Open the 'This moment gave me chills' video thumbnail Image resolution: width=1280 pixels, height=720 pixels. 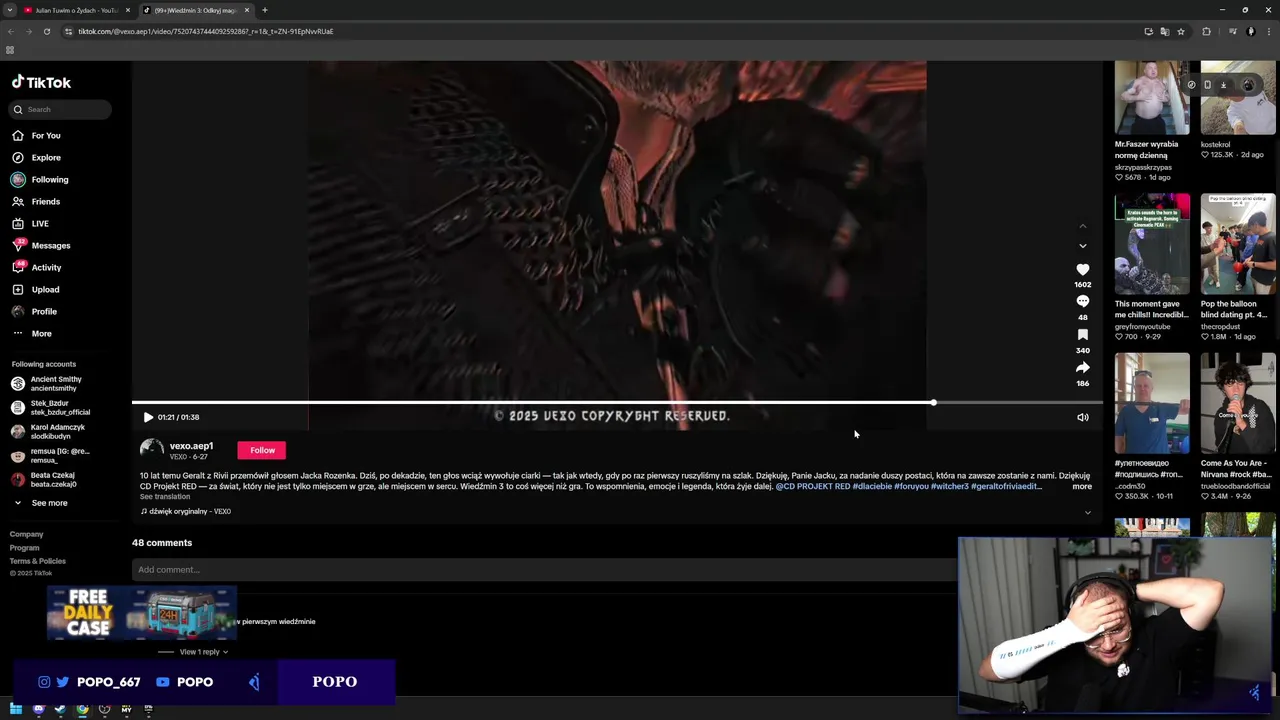1152,244
